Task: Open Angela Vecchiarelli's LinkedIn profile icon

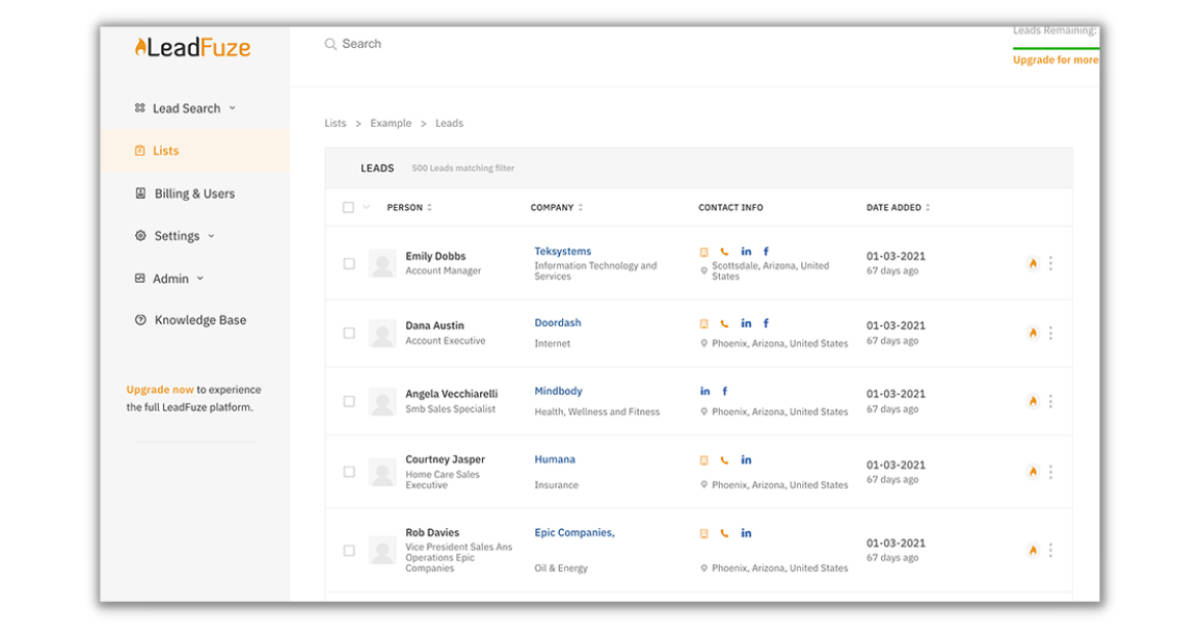Action: [x=705, y=391]
